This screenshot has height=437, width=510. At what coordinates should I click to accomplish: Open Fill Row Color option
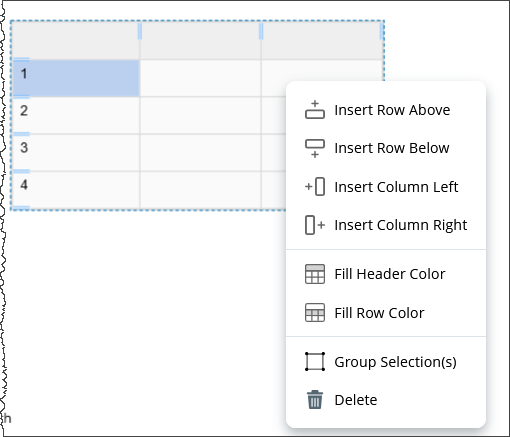pyautogui.click(x=386, y=313)
